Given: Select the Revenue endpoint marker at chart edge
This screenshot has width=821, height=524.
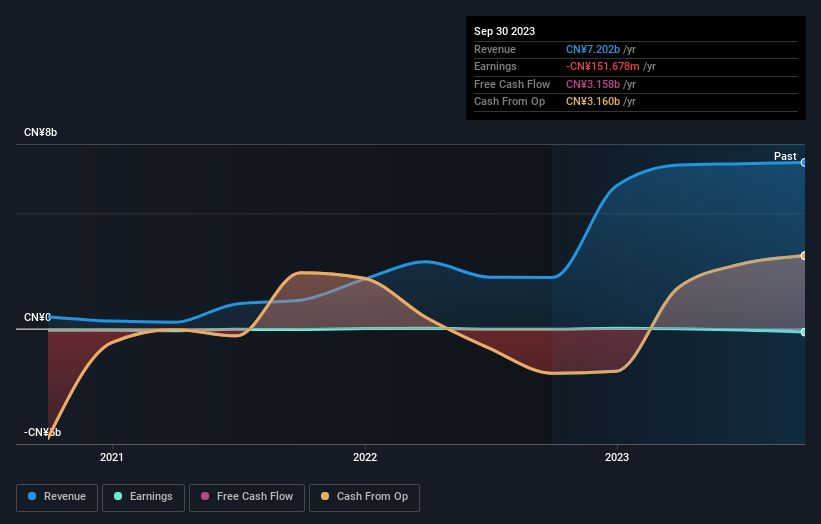Looking at the screenshot, I should click(804, 163).
